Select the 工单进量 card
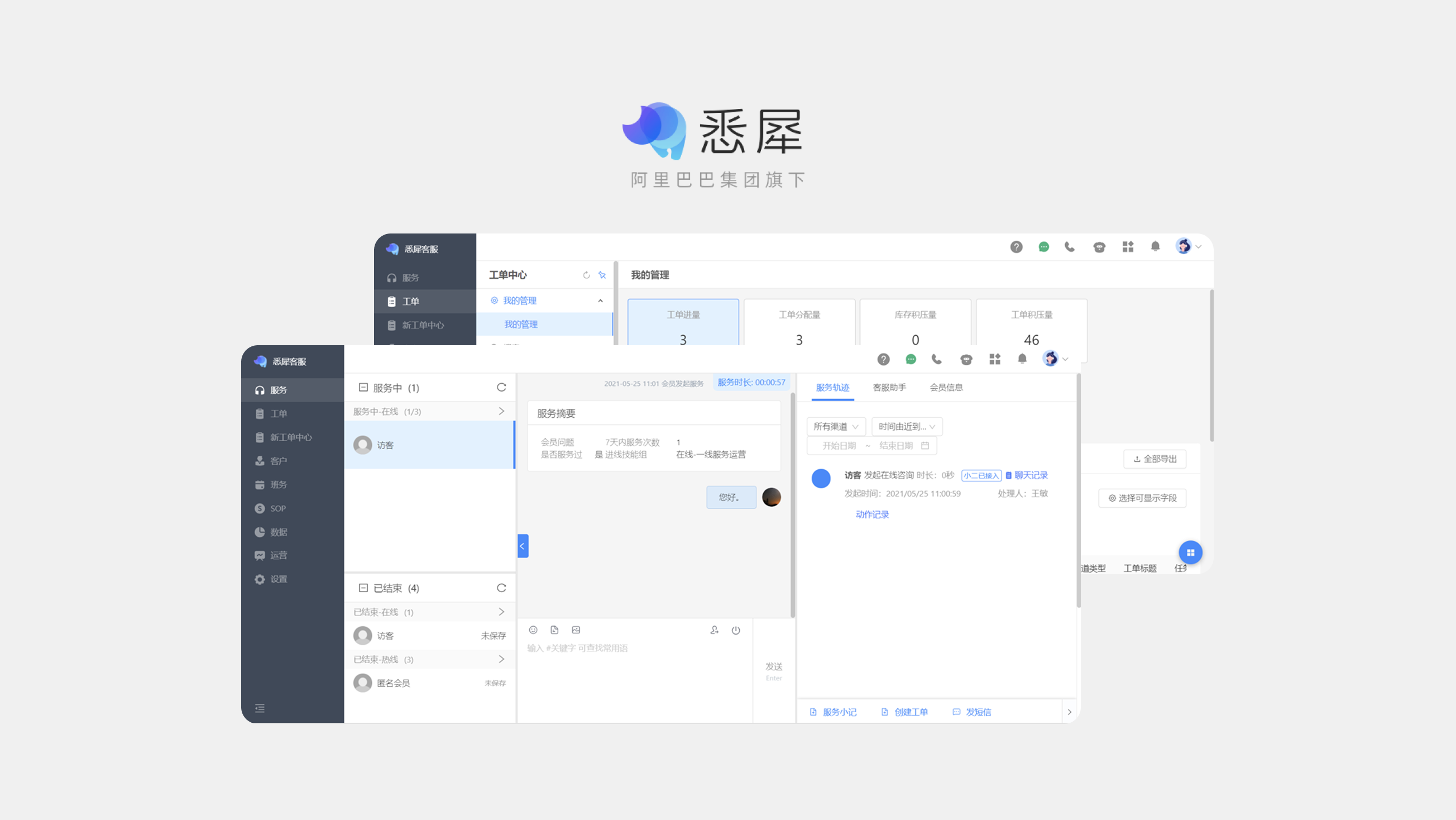This screenshot has height=820, width=1456. click(683, 322)
